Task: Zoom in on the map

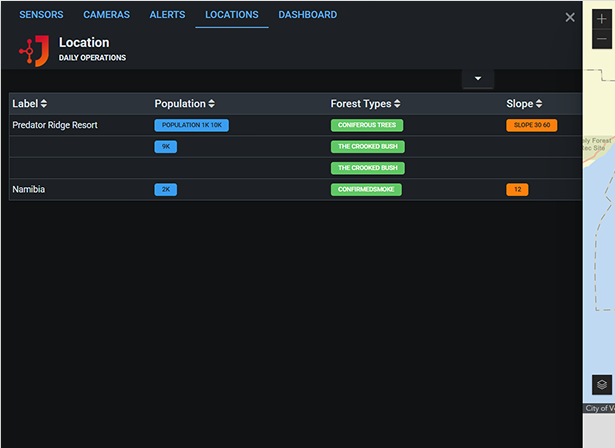Action: pyautogui.click(x=601, y=19)
